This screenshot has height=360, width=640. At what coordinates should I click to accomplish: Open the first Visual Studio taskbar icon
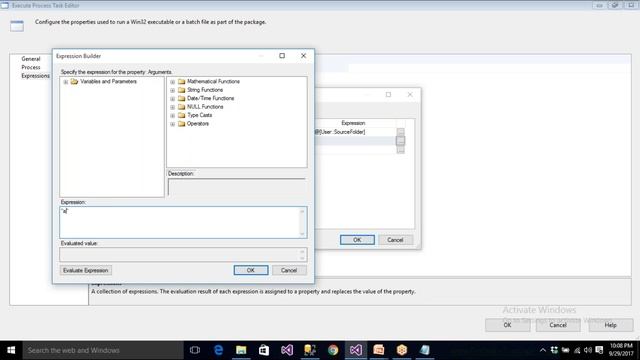[287, 350]
